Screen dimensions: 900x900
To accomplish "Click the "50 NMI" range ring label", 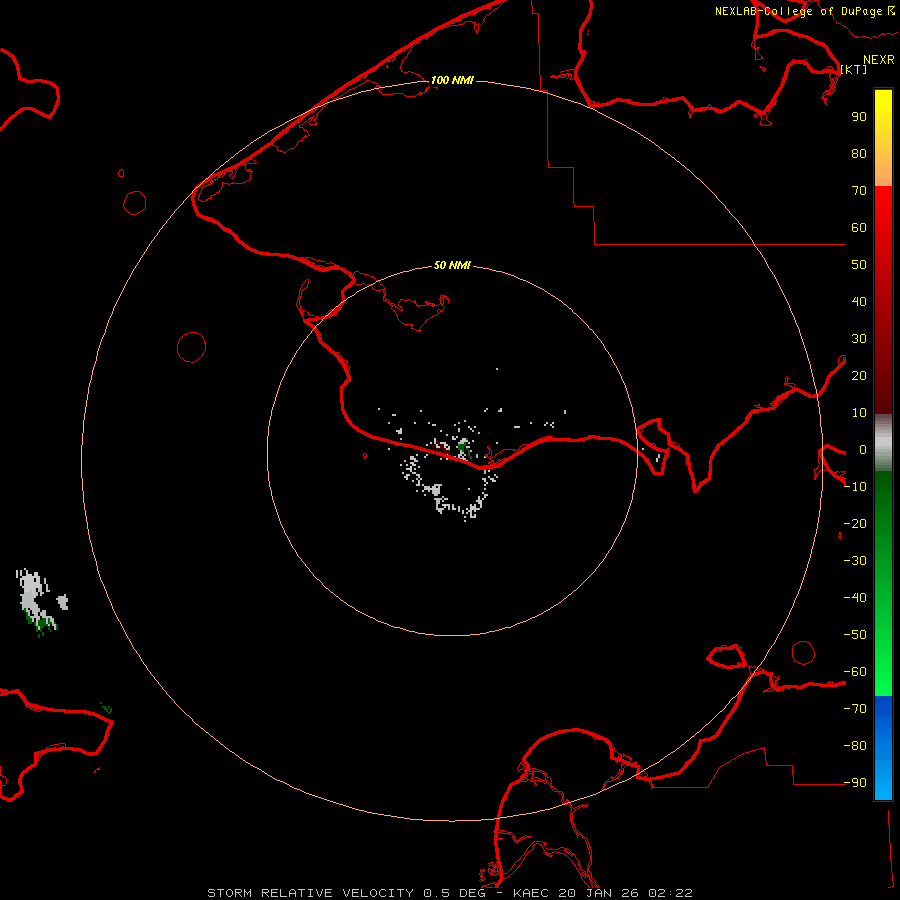I will [x=452, y=265].
